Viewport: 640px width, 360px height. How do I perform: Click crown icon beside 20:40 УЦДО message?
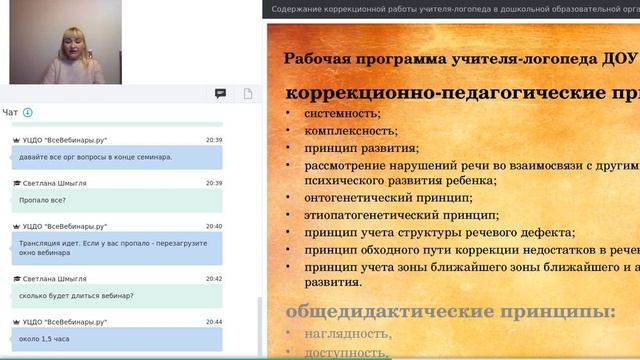point(16,226)
